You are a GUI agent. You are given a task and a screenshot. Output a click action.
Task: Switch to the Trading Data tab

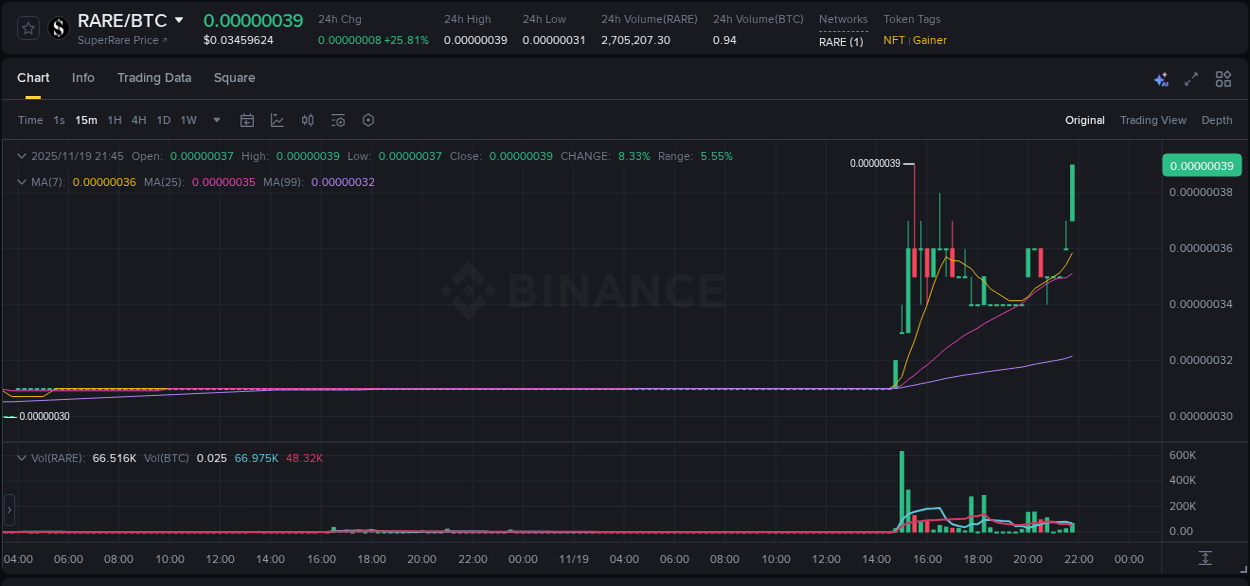click(154, 78)
